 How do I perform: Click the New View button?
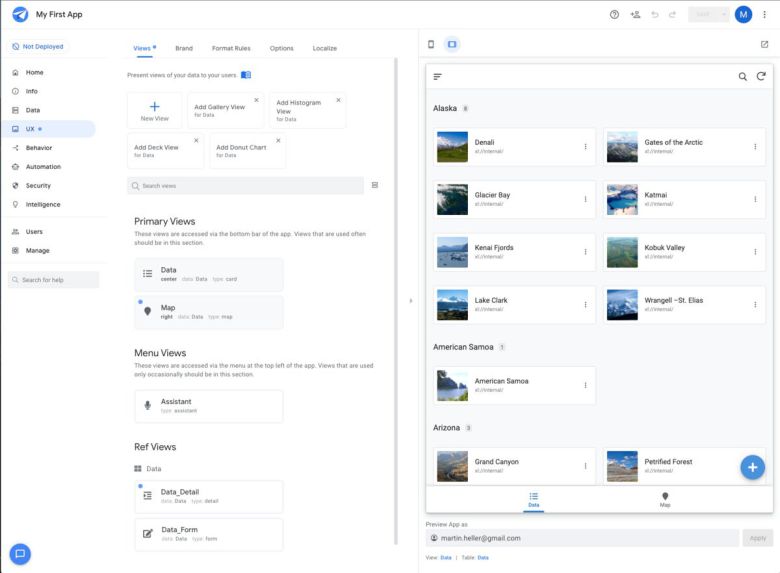(x=154, y=110)
